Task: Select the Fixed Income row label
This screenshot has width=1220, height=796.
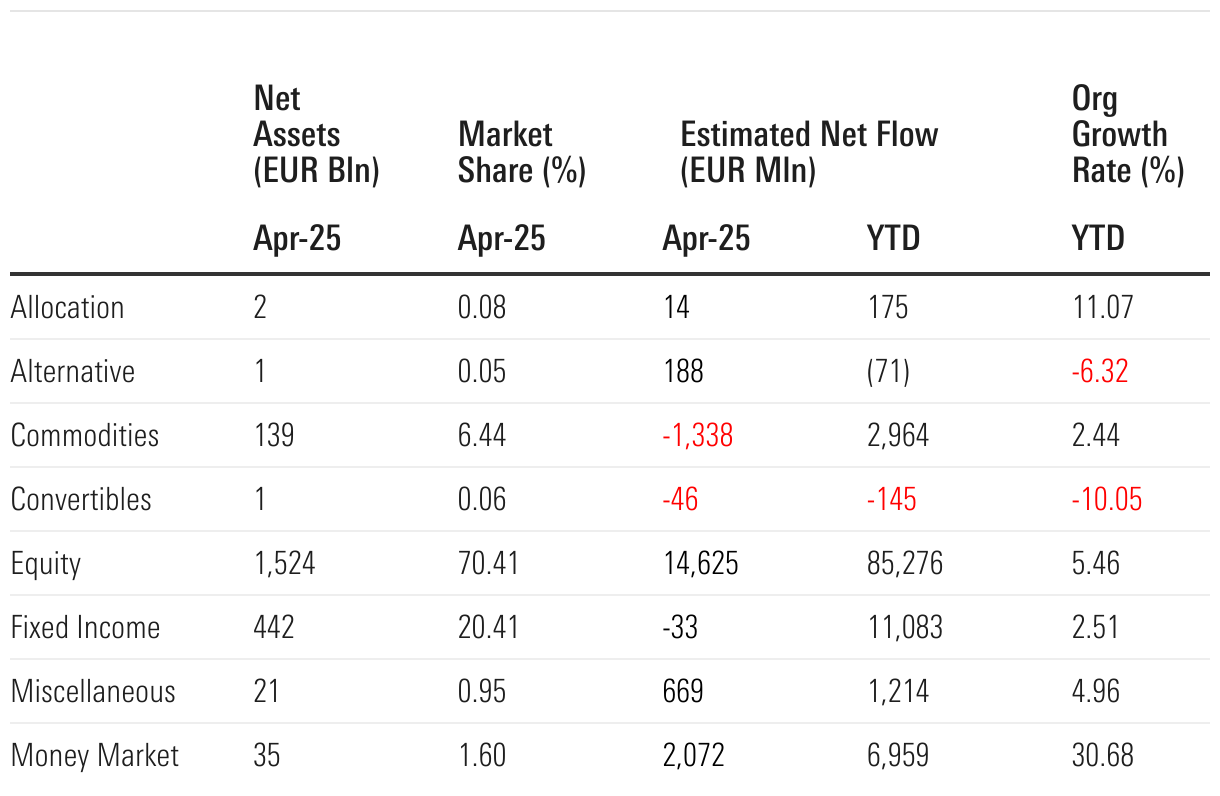Action: pos(86,627)
